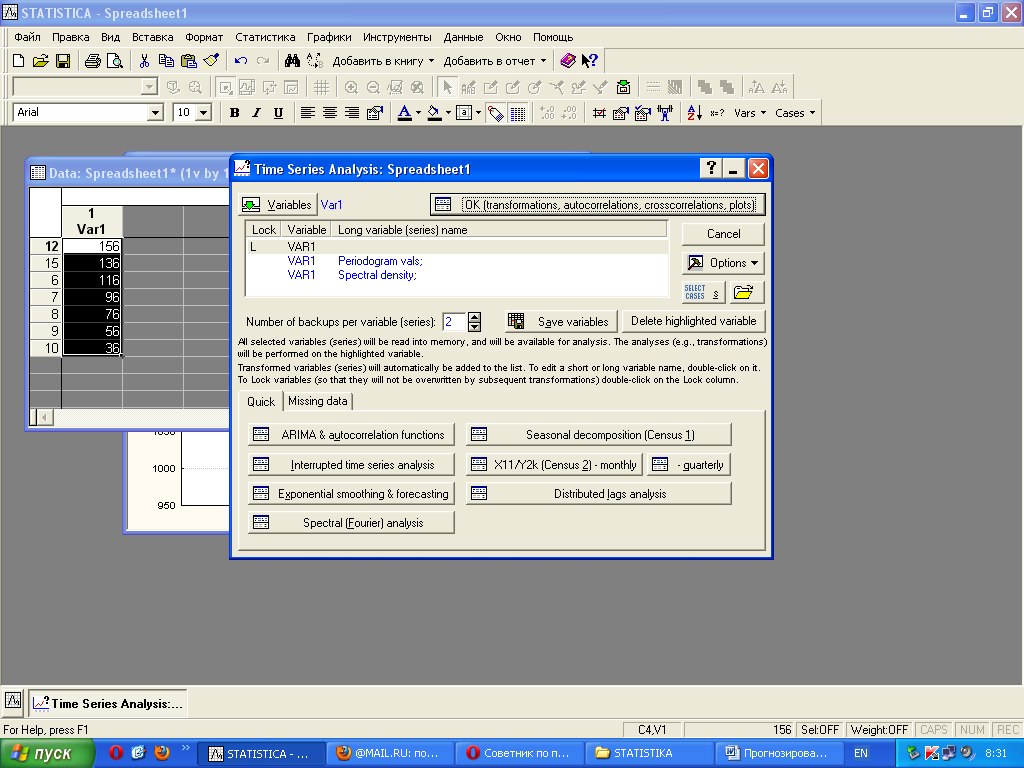1024x768 pixels.
Task: Open font color dropdown arrow
Action: 418,113
